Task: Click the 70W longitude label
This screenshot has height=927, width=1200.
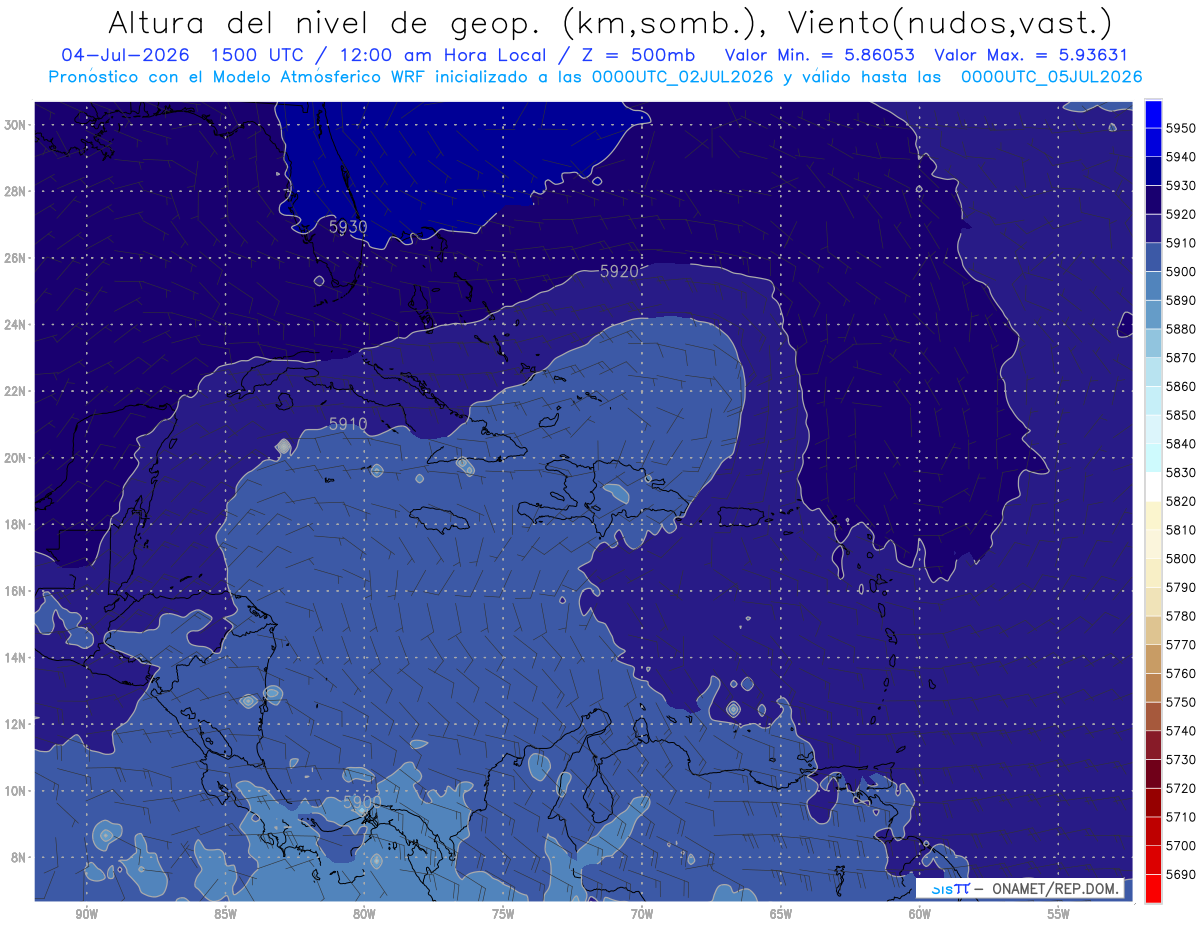Action: point(642,915)
